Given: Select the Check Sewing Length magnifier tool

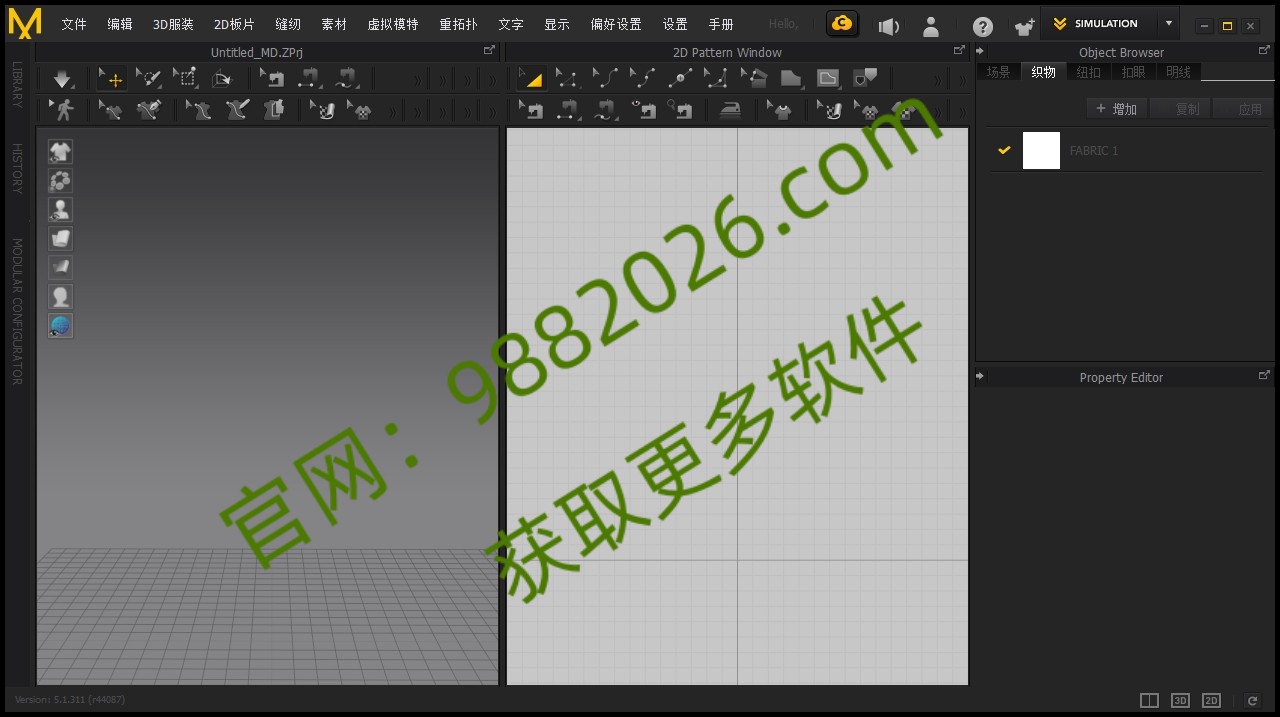Looking at the screenshot, I should [682, 110].
